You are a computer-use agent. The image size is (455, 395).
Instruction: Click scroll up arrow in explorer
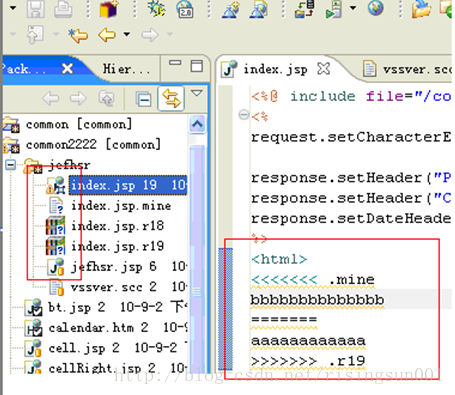point(197,124)
